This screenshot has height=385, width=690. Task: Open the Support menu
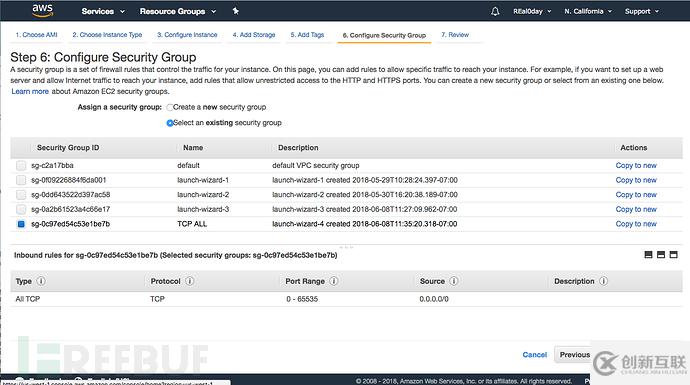(642, 11)
